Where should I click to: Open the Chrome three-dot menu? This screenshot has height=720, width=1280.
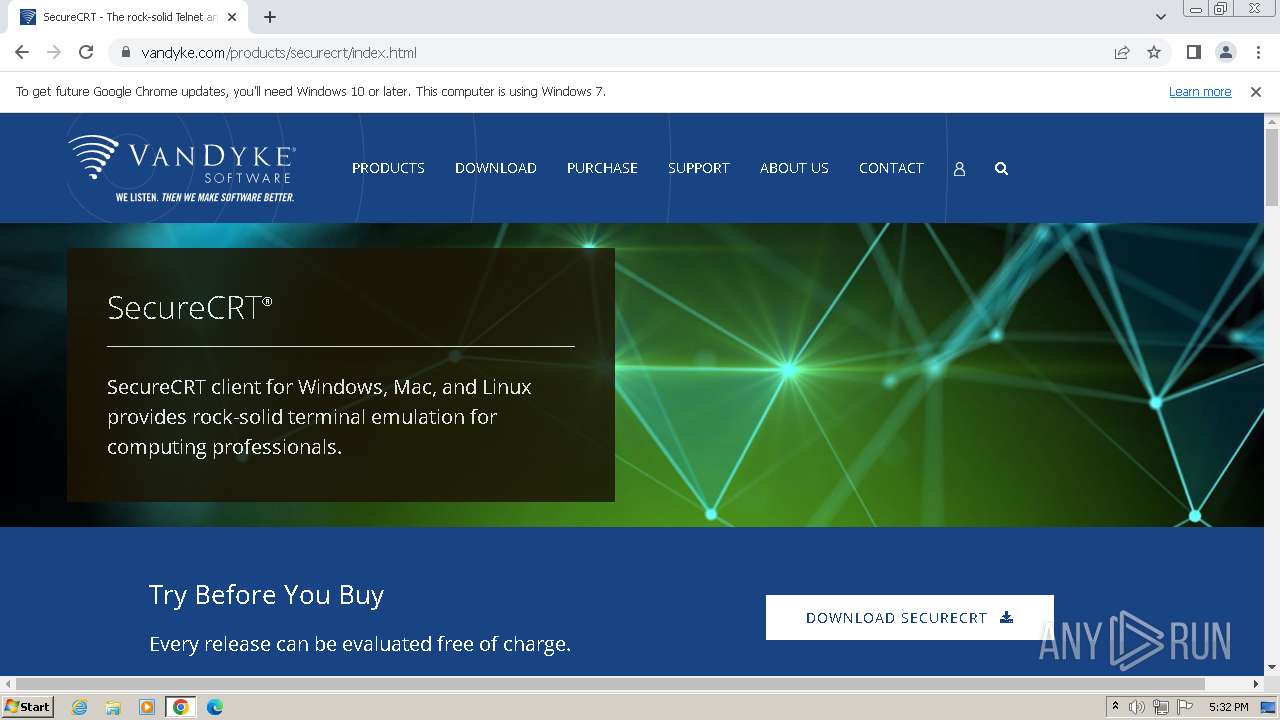click(x=1258, y=52)
